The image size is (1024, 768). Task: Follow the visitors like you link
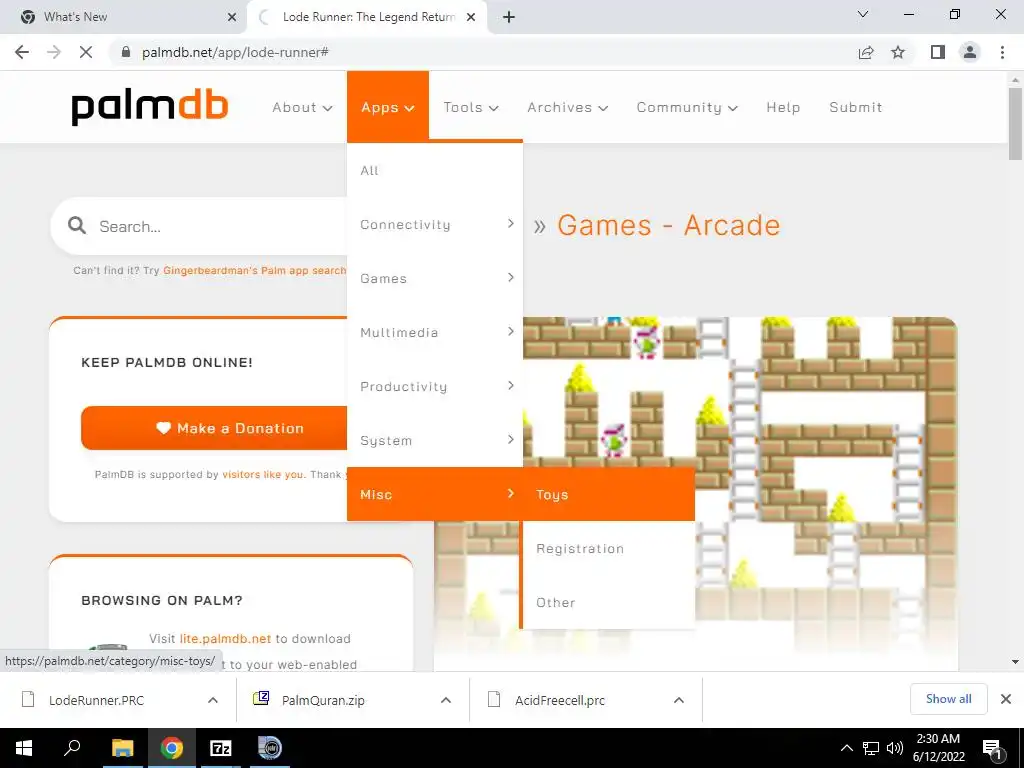coord(263,474)
